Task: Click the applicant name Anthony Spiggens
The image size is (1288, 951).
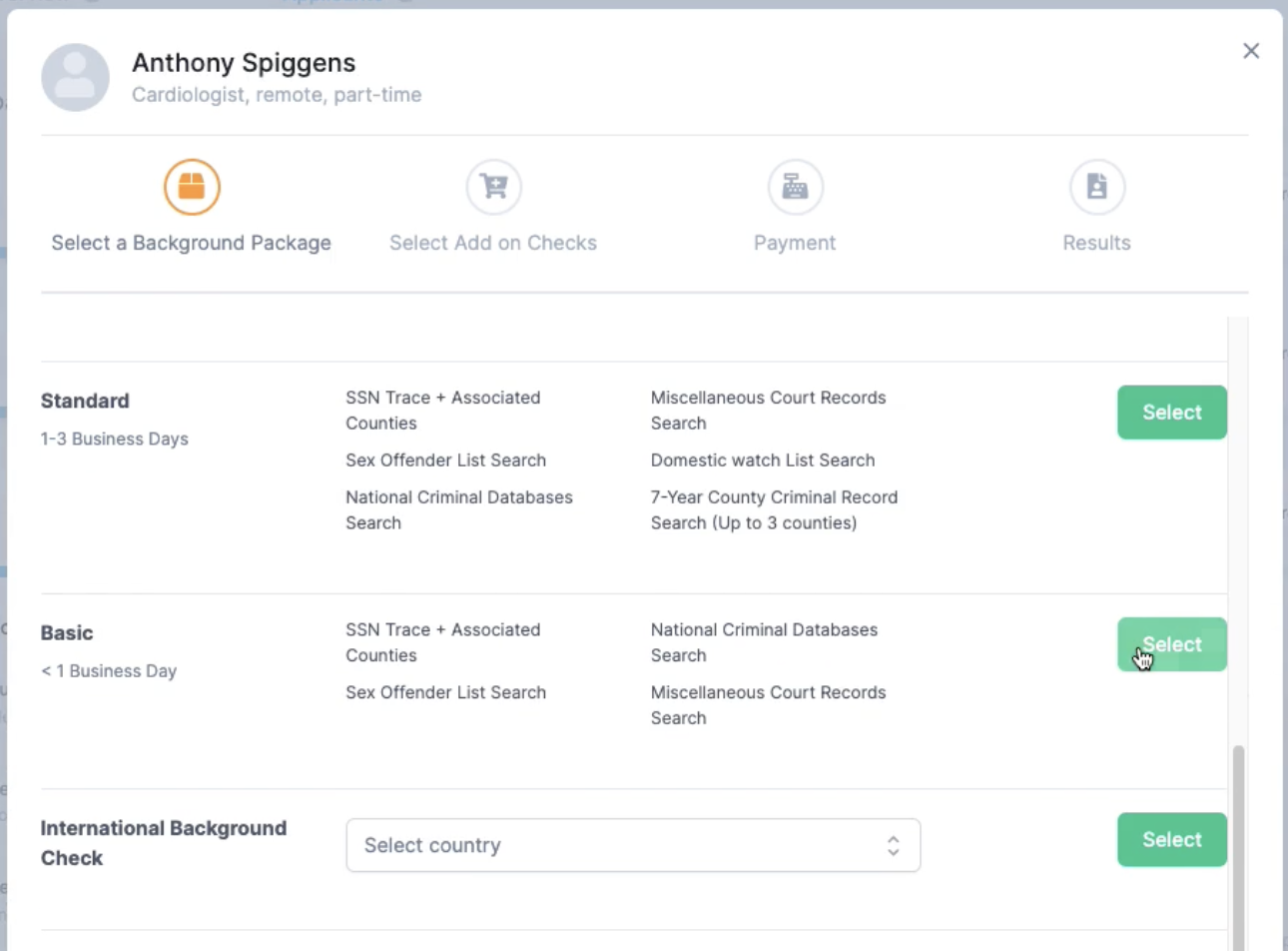Action: (x=244, y=63)
